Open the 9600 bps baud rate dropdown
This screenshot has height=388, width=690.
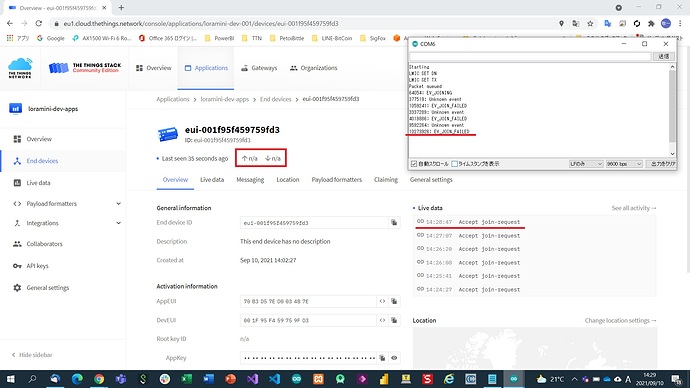pos(624,164)
